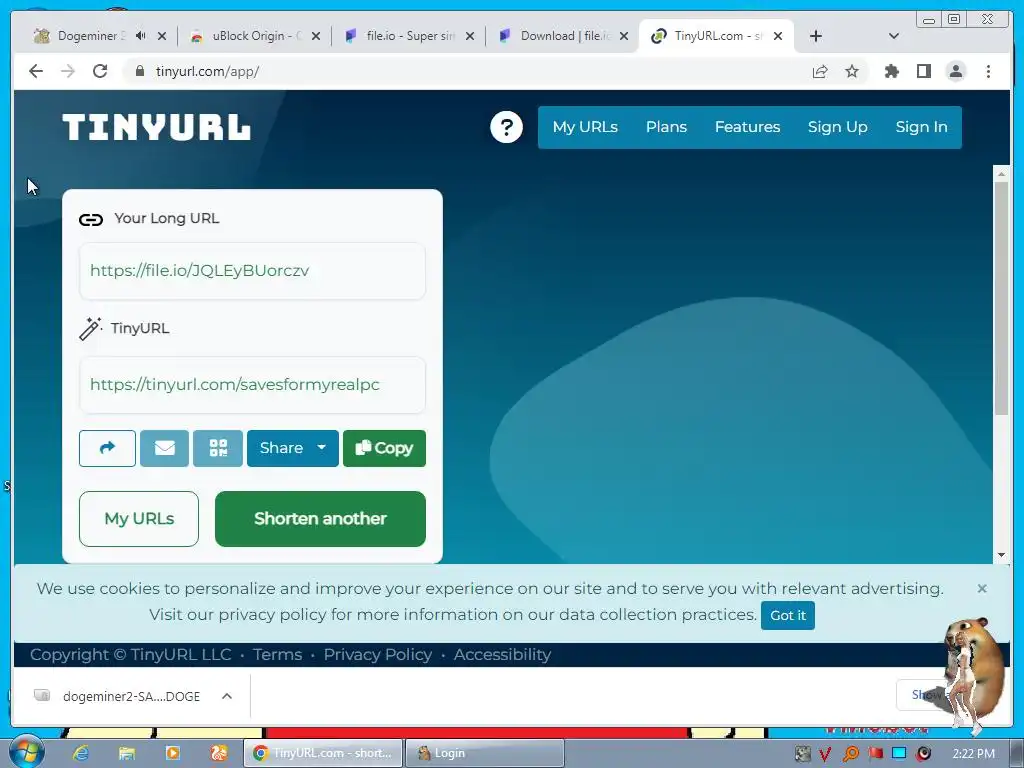Open the Privacy Policy footer link
The height and width of the screenshot is (768, 1024).
click(377, 654)
